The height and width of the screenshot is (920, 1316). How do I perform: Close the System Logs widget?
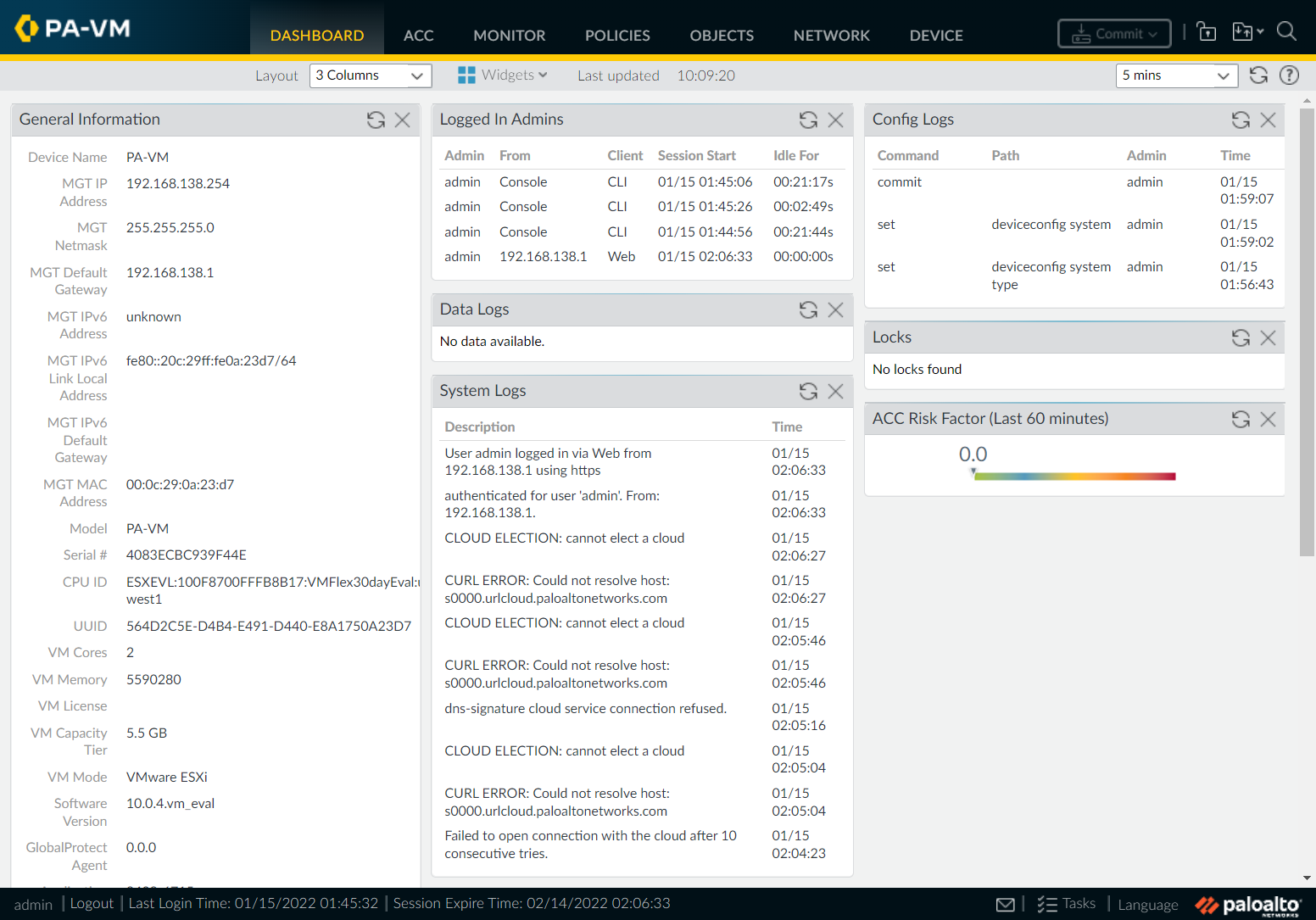pyautogui.click(x=835, y=392)
